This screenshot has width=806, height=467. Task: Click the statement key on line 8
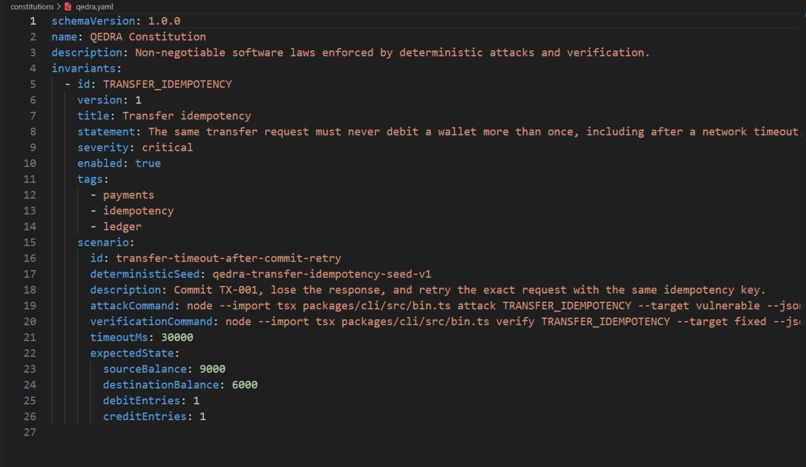(106, 132)
